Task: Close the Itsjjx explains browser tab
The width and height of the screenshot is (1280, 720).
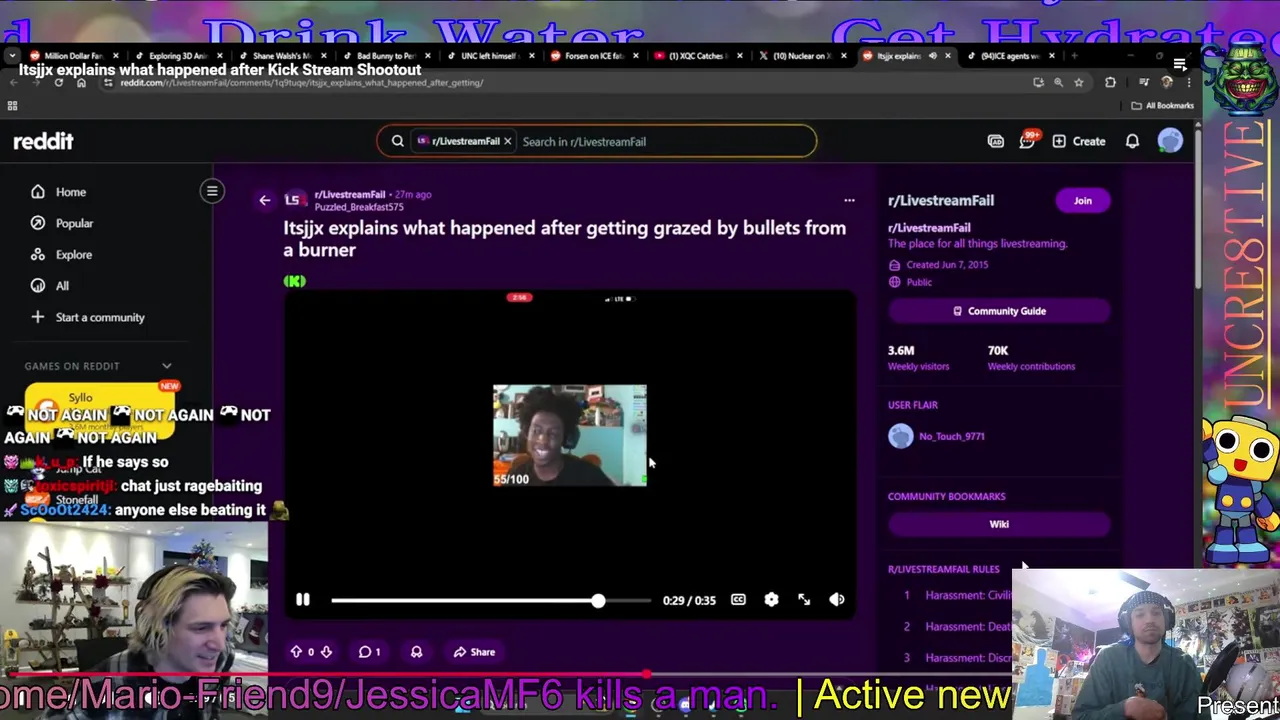Action: coord(947,56)
